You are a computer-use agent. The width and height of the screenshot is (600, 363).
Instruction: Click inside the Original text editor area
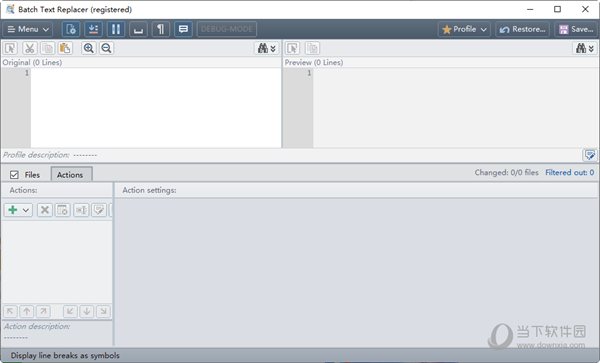click(x=156, y=108)
